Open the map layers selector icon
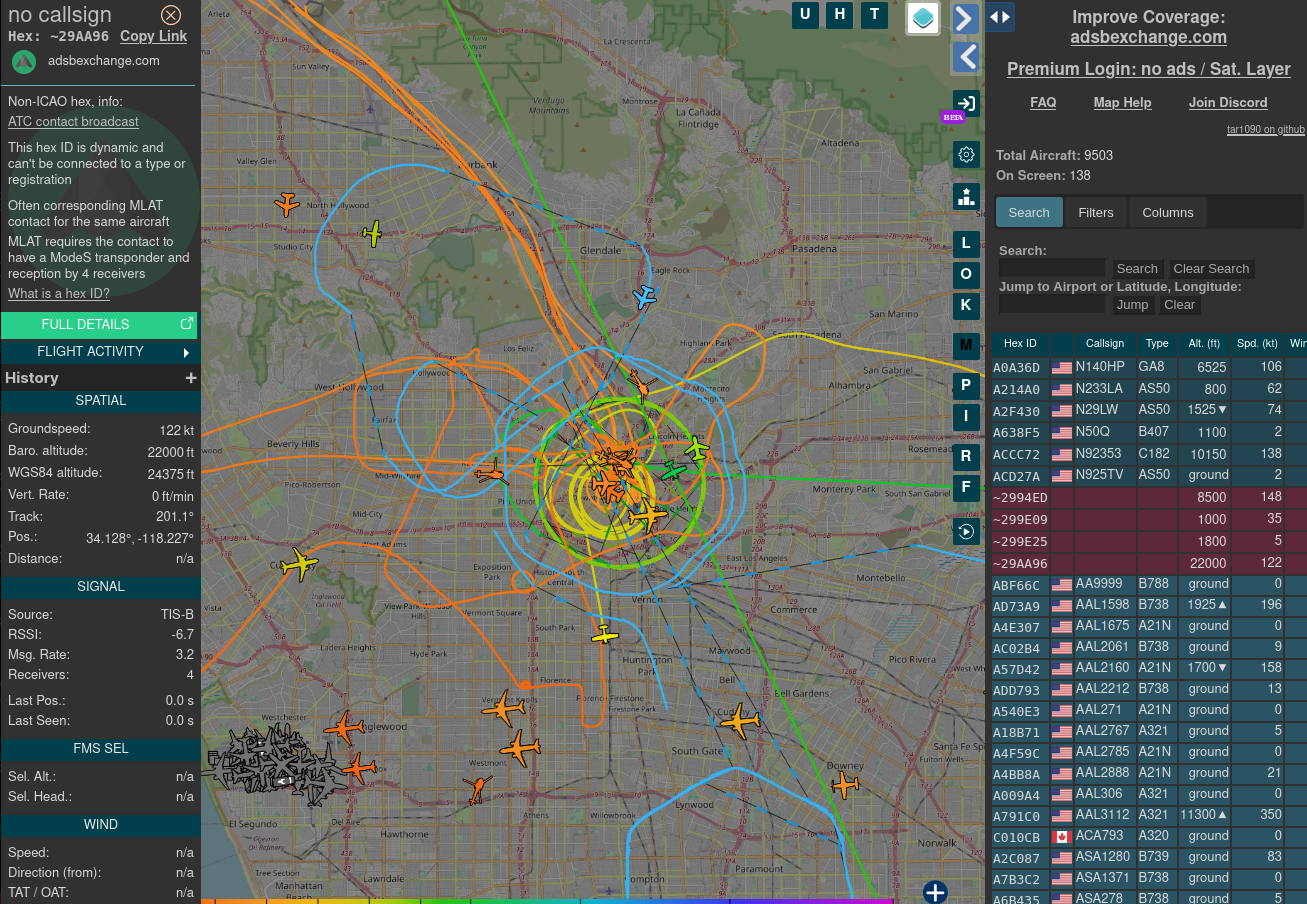The image size is (1307, 904). coord(923,17)
